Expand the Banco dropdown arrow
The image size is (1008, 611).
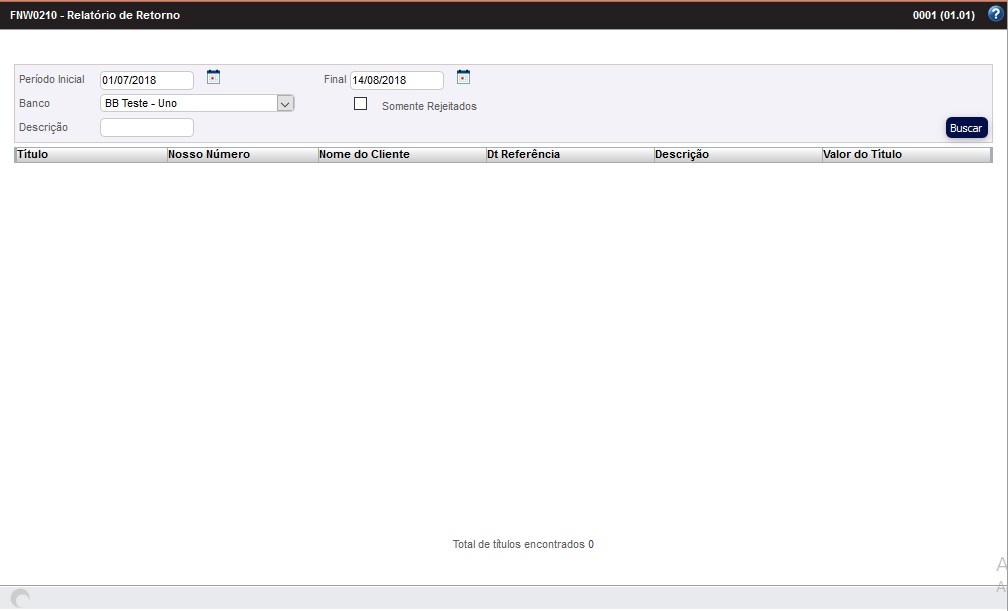click(285, 103)
